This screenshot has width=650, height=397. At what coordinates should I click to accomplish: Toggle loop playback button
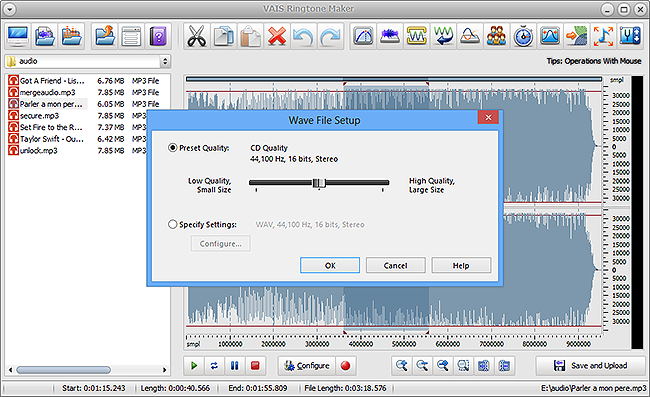pos(214,366)
